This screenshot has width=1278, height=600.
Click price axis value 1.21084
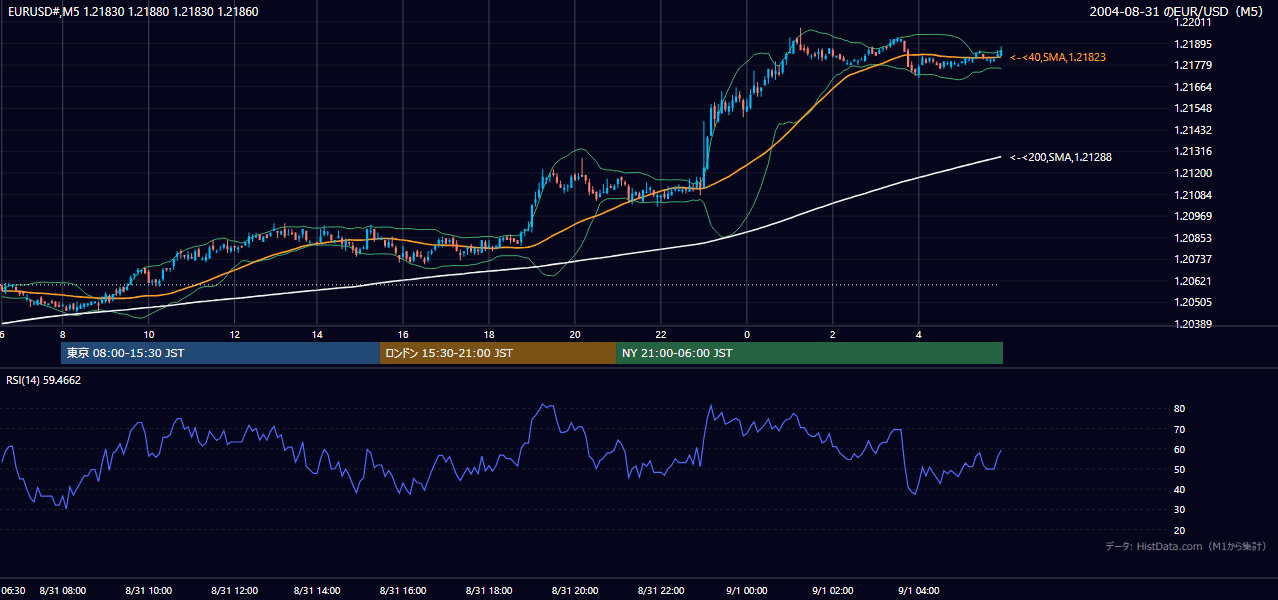click(1192, 194)
